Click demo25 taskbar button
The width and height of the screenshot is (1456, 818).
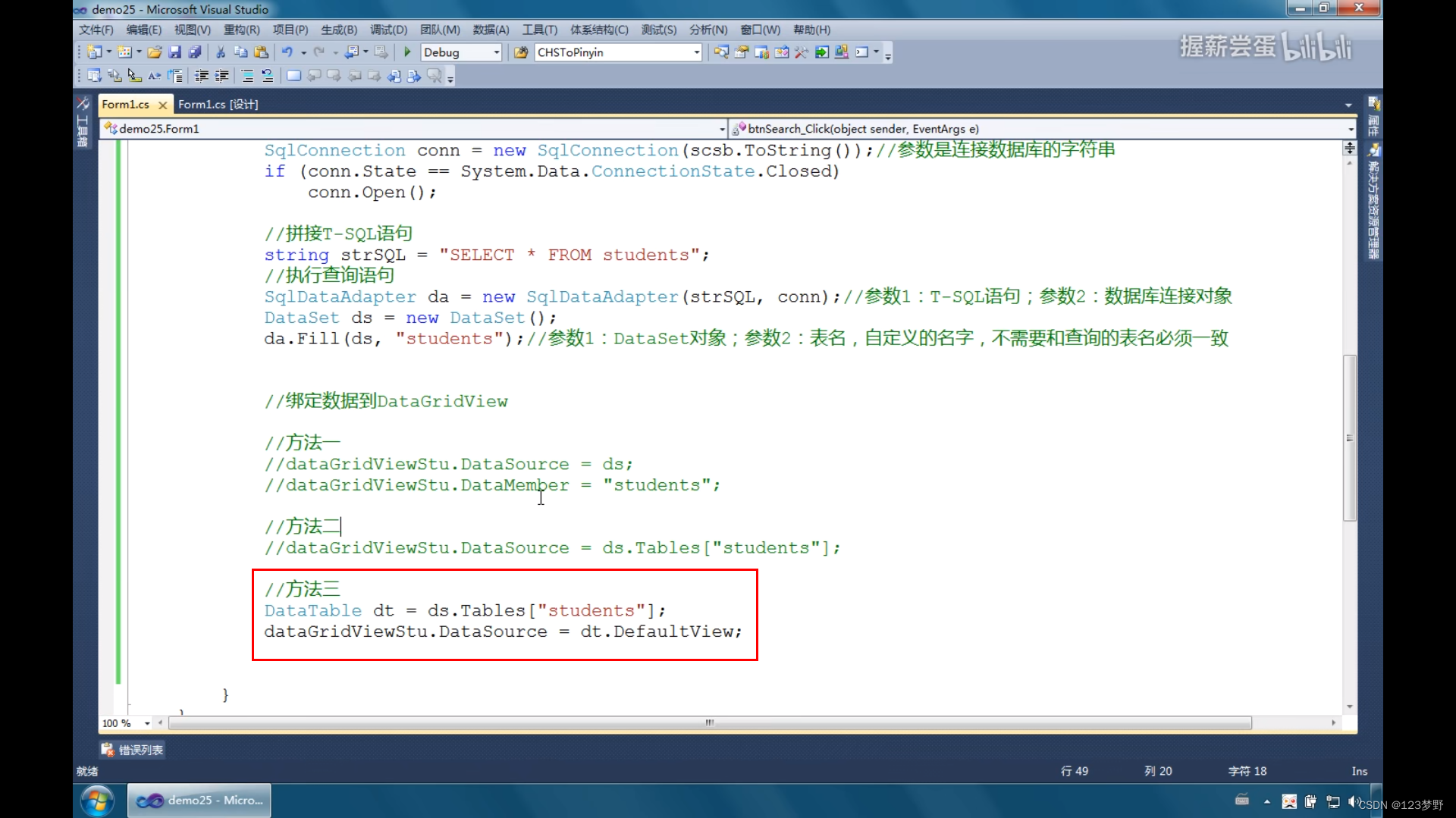click(199, 801)
